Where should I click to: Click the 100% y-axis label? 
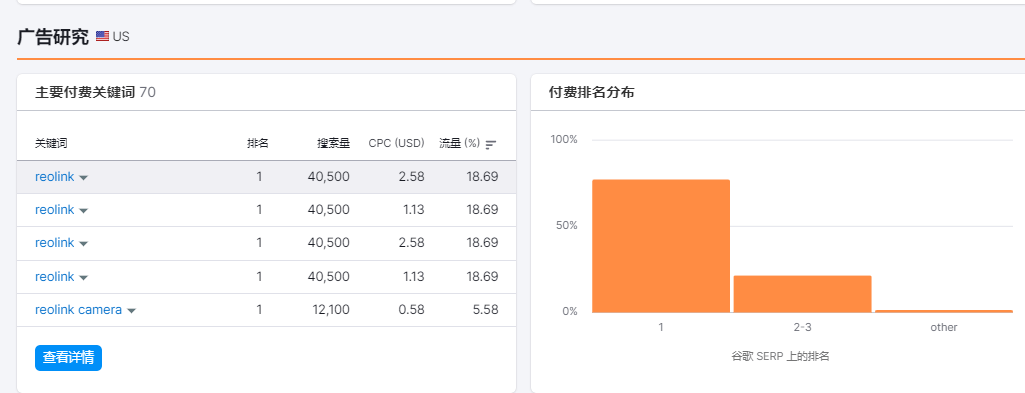(x=563, y=139)
